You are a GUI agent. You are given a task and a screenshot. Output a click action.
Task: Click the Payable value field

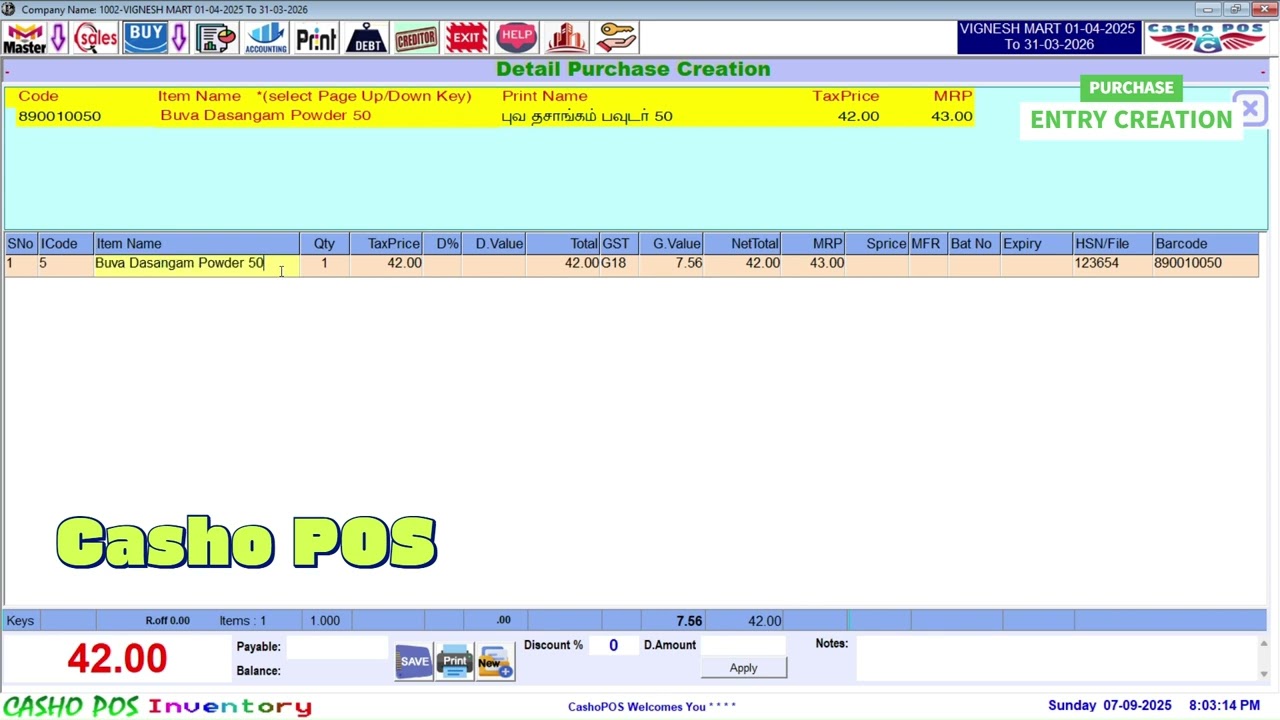click(x=336, y=647)
